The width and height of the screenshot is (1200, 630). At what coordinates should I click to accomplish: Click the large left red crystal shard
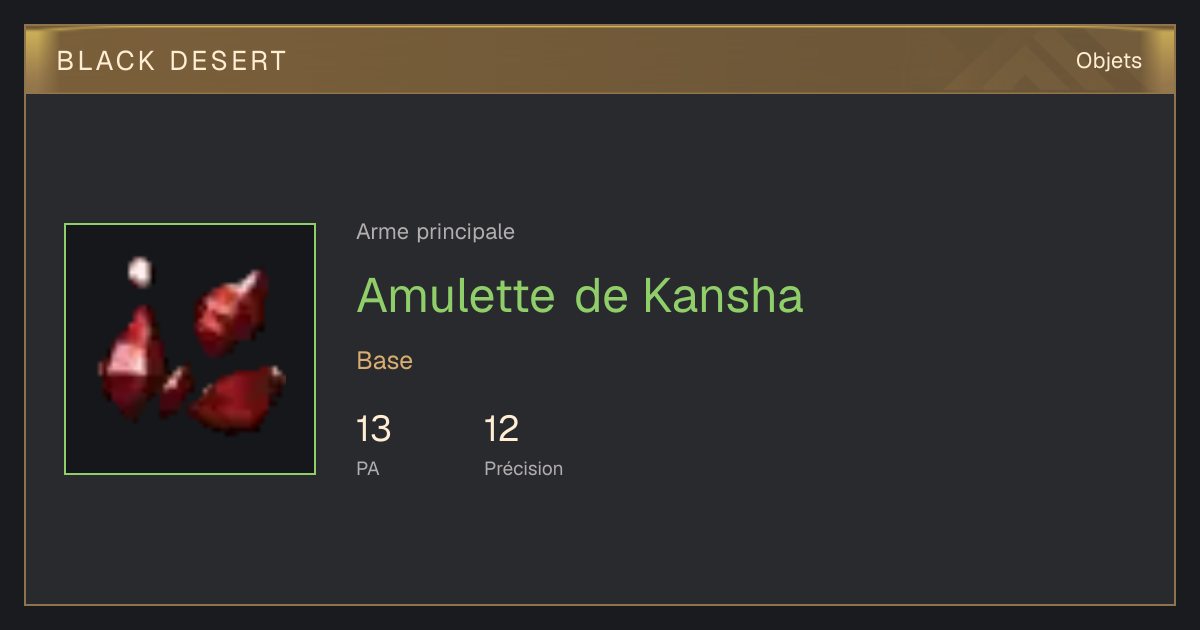131,364
